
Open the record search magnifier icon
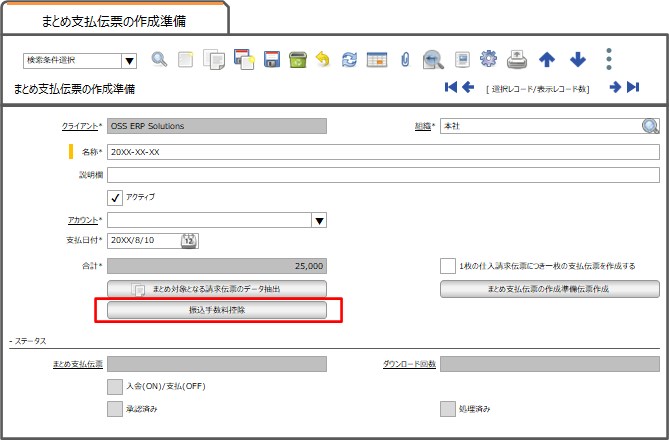[160, 59]
